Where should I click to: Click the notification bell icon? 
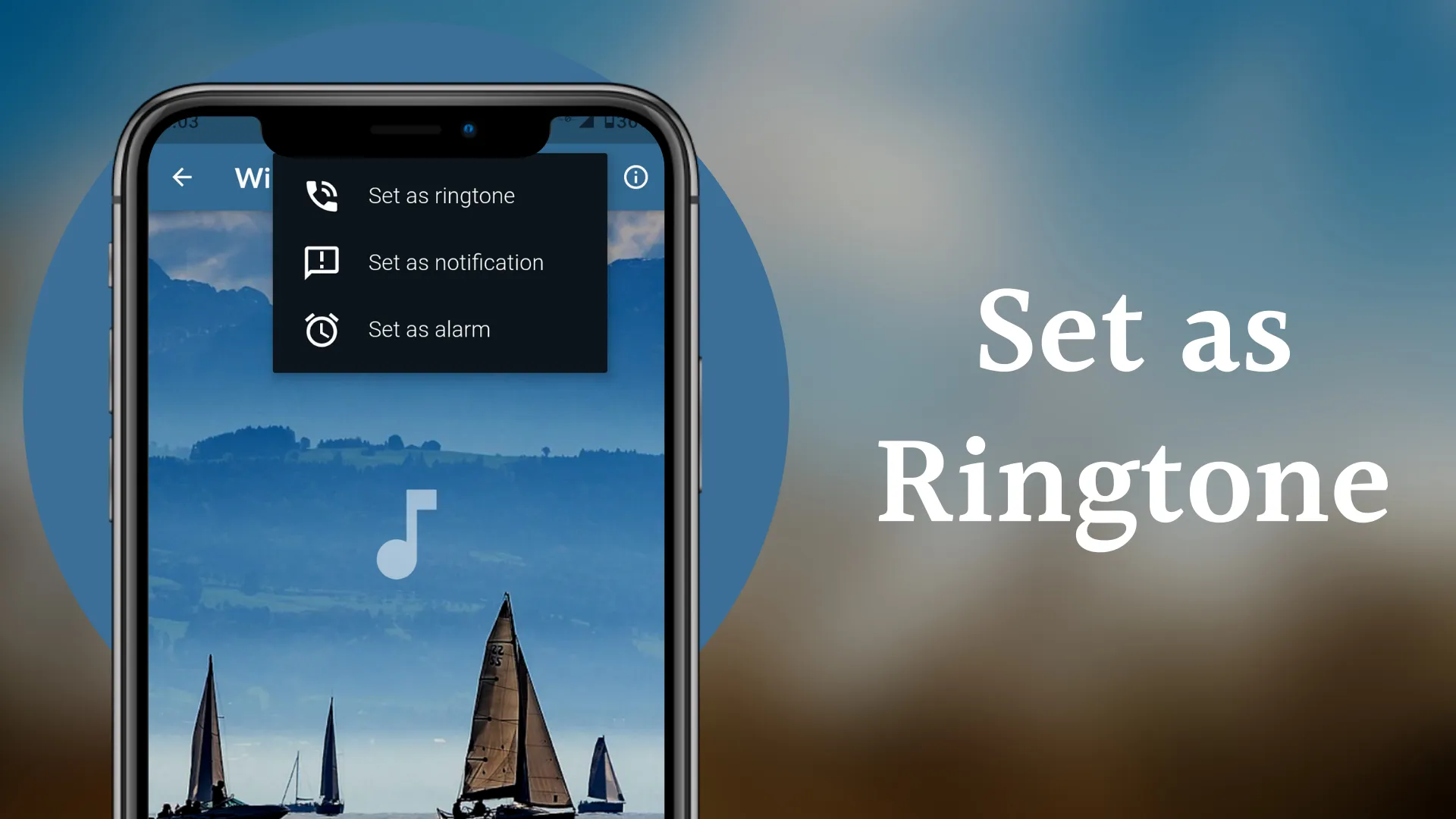[321, 262]
